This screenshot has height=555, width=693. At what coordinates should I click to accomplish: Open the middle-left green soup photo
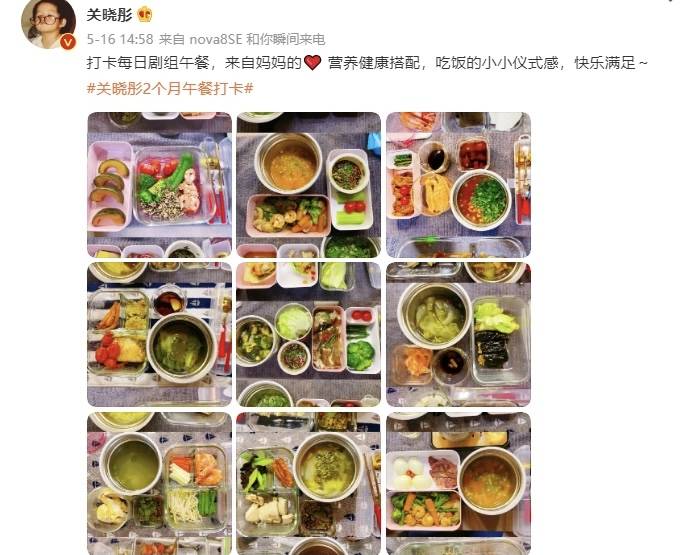click(x=160, y=335)
